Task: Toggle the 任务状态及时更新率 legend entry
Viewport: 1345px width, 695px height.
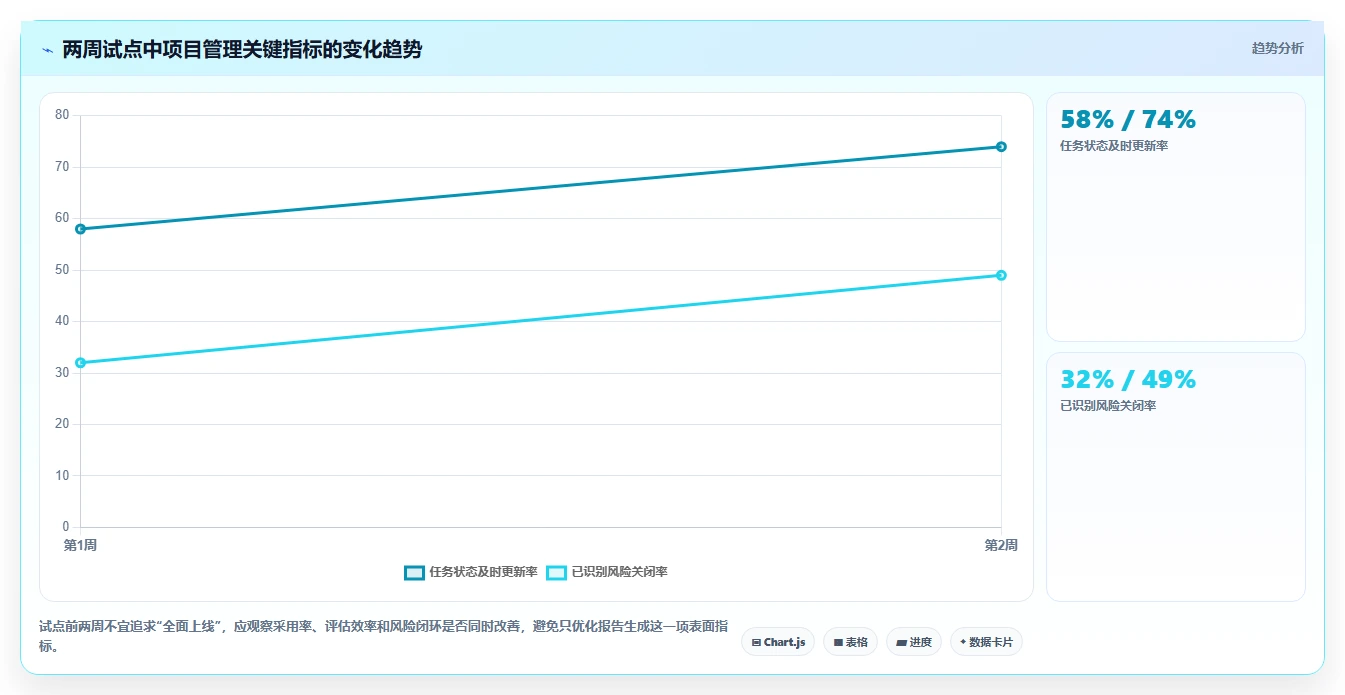Action: pyautogui.click(x=471, y=572)
